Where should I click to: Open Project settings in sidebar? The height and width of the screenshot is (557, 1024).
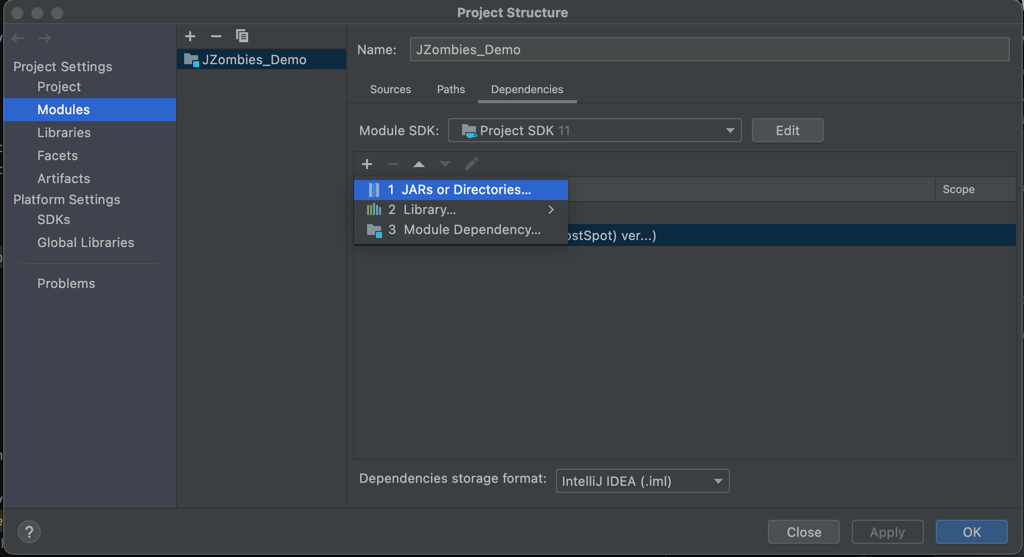[x=59, y=87]
